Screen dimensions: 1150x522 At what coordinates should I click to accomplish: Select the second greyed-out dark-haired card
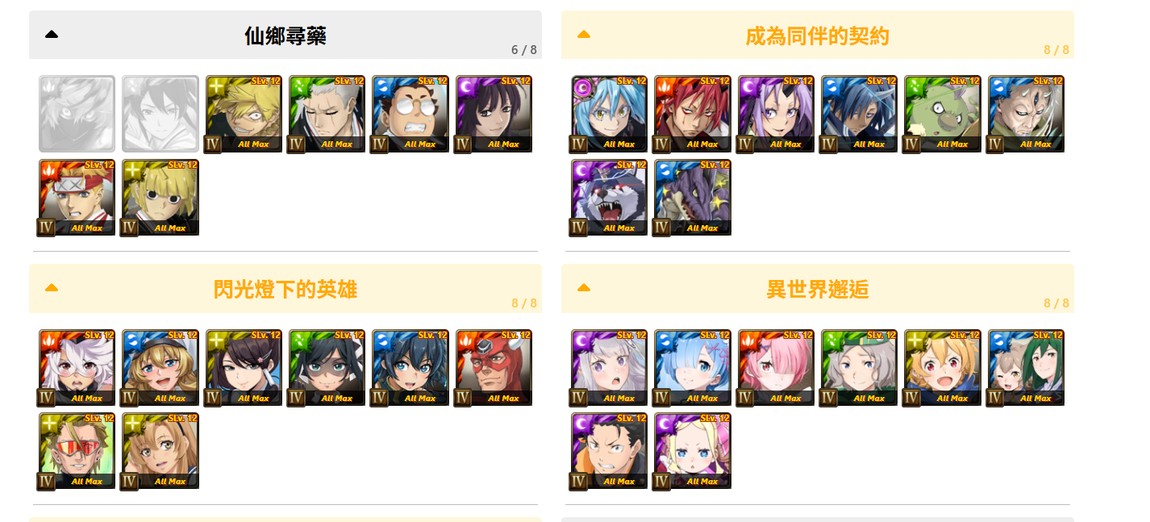click(x=160, y=114)
